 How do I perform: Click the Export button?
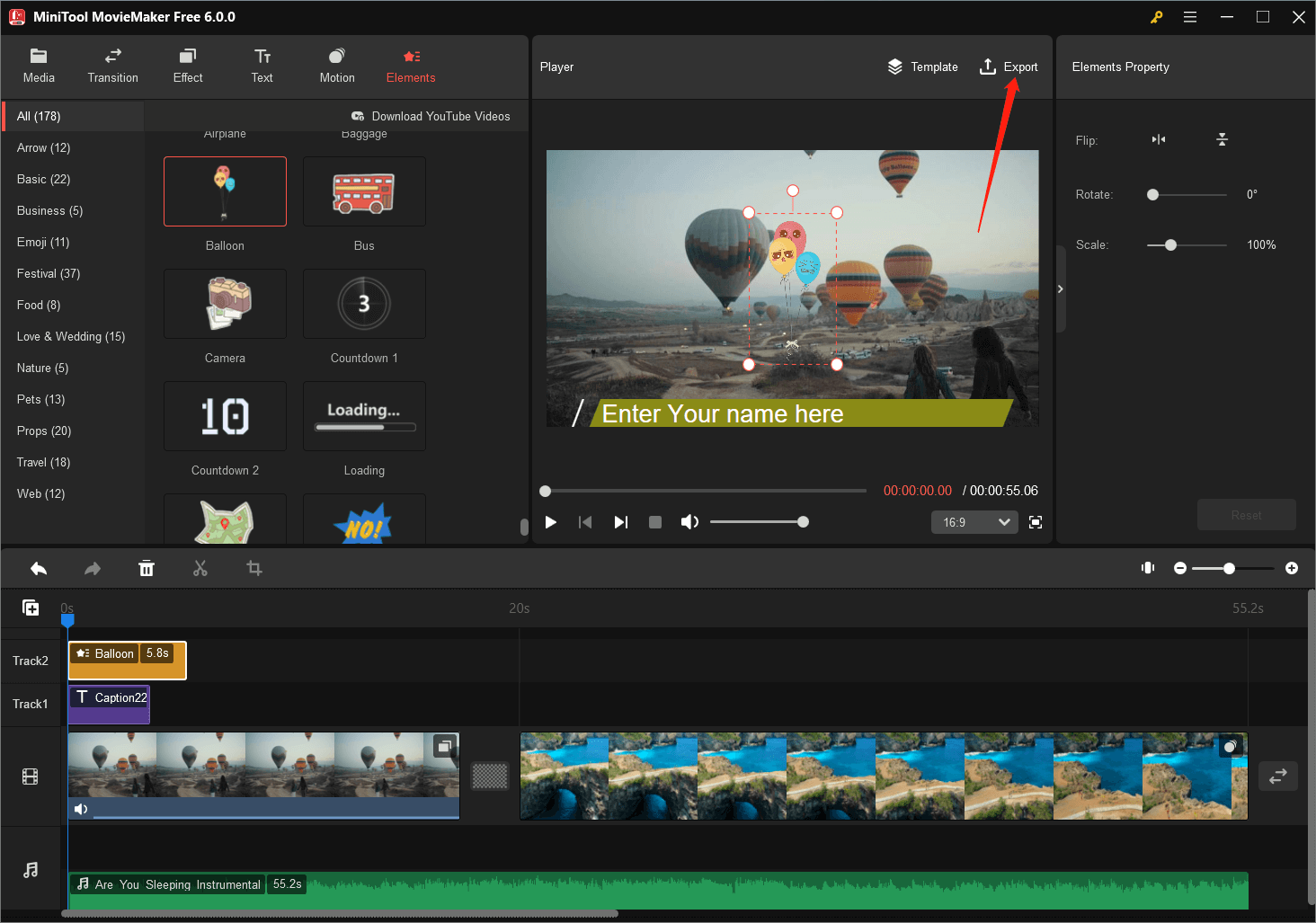click(1009, 67)
